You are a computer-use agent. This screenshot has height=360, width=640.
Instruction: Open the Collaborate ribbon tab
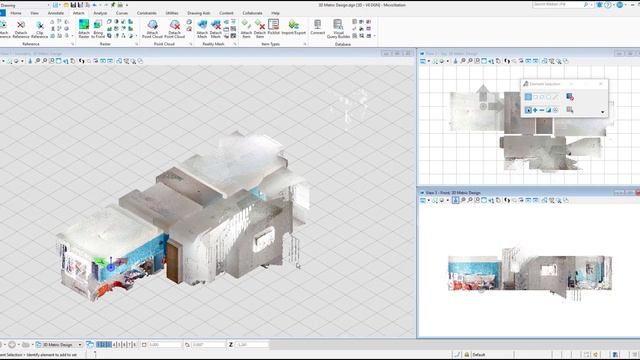pyautogui.click(x=252, y=13)
